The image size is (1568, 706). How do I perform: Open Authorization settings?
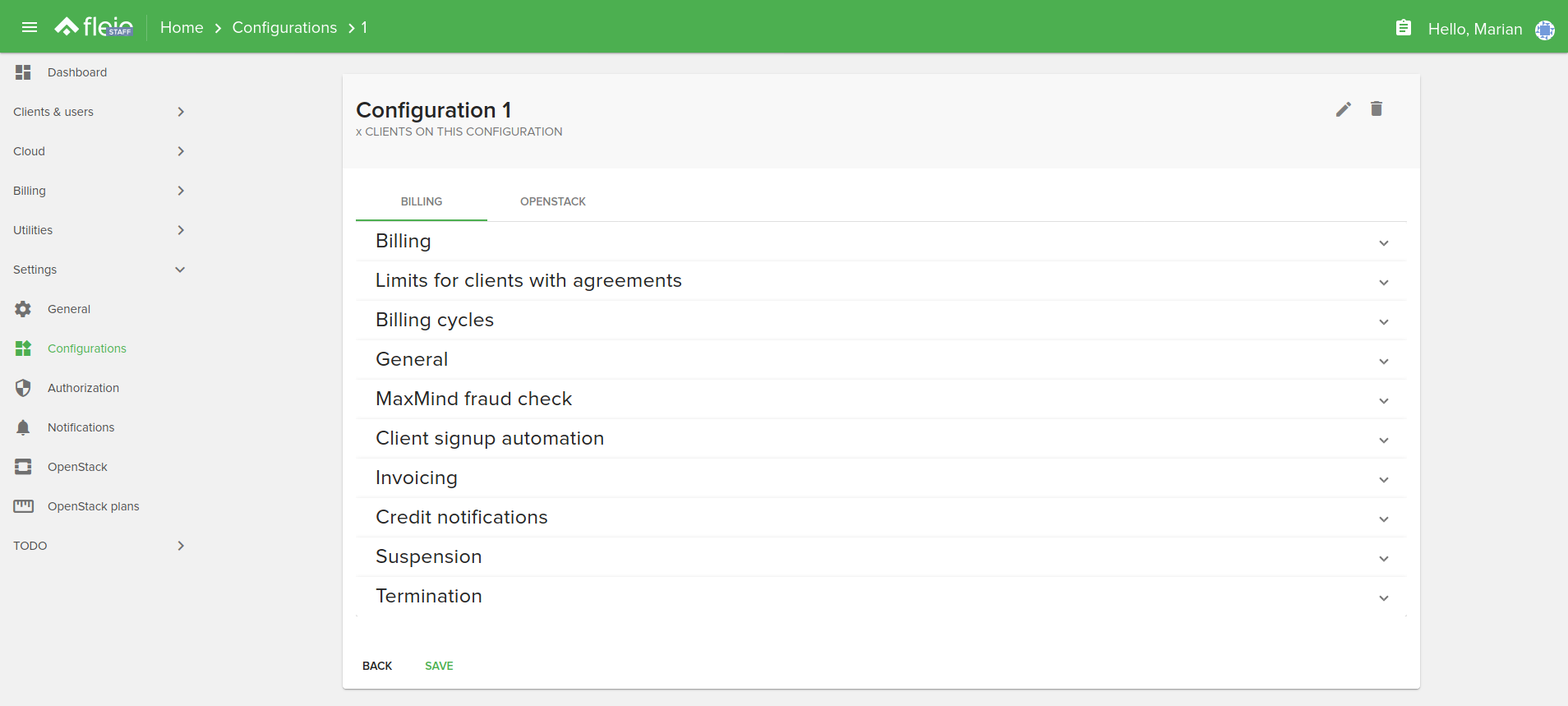(83, 388)
